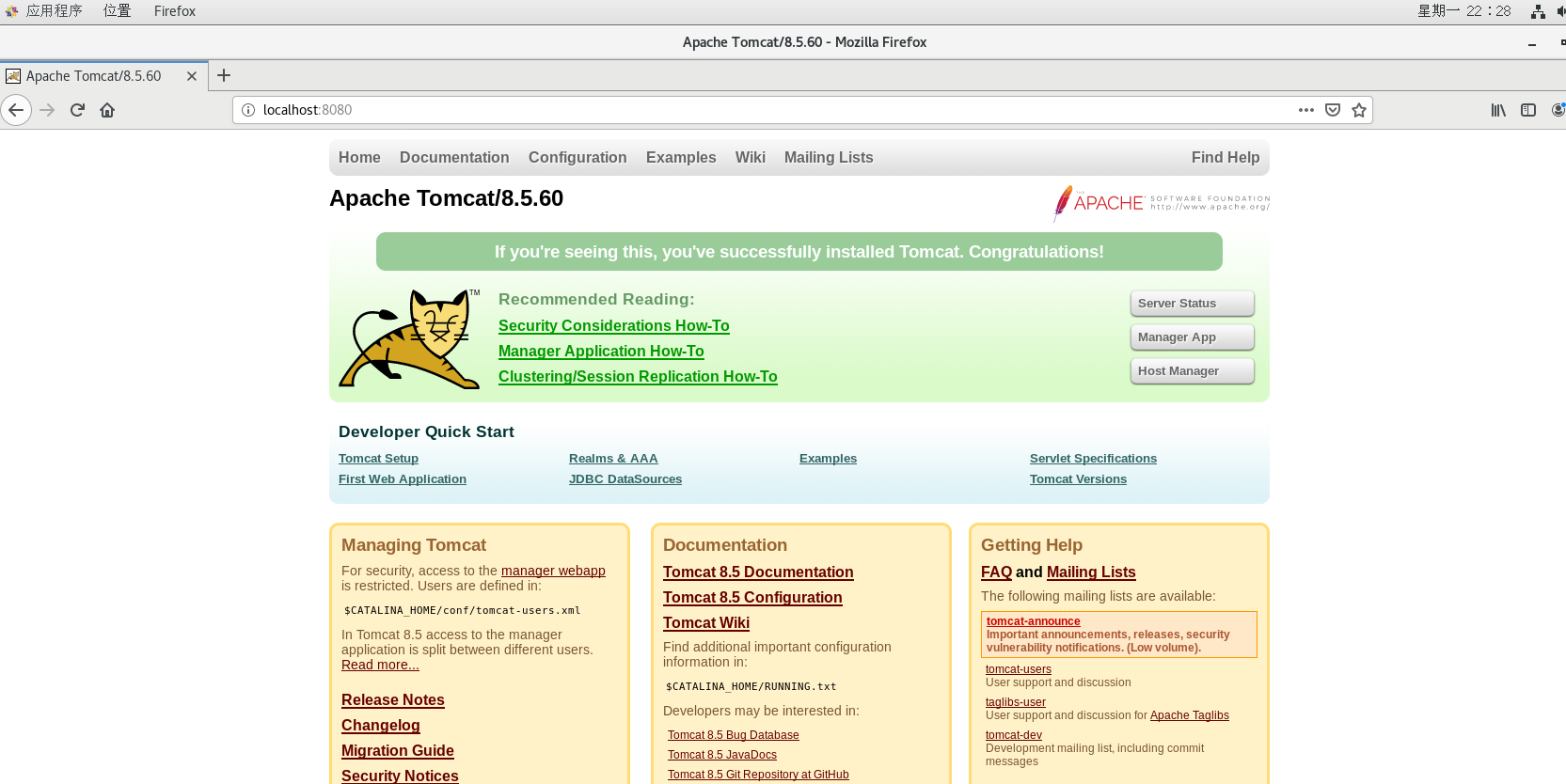Viewport: 1566px width, 784px height.
Task: Toggle the sidebar view icon
Action: coord(1528,110)
